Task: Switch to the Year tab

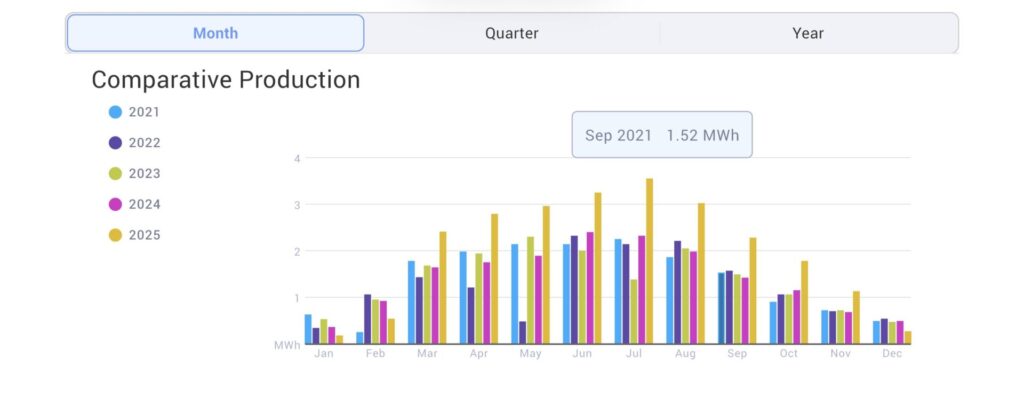Action: pos(808,33)
